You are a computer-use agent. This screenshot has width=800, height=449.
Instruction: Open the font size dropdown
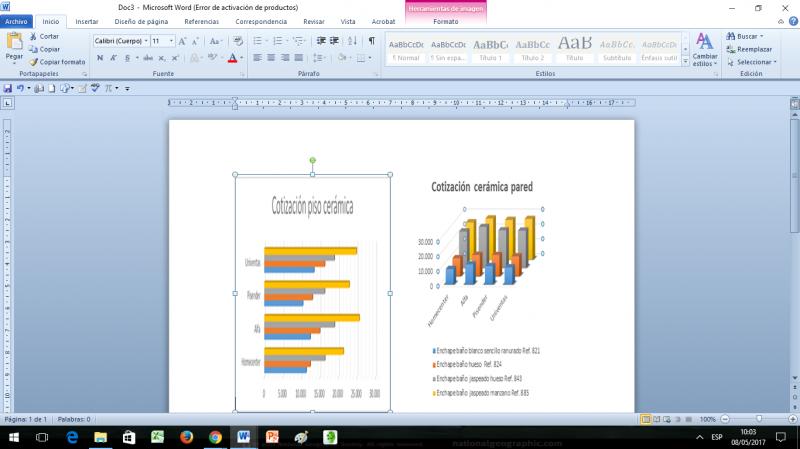(171, 41)
